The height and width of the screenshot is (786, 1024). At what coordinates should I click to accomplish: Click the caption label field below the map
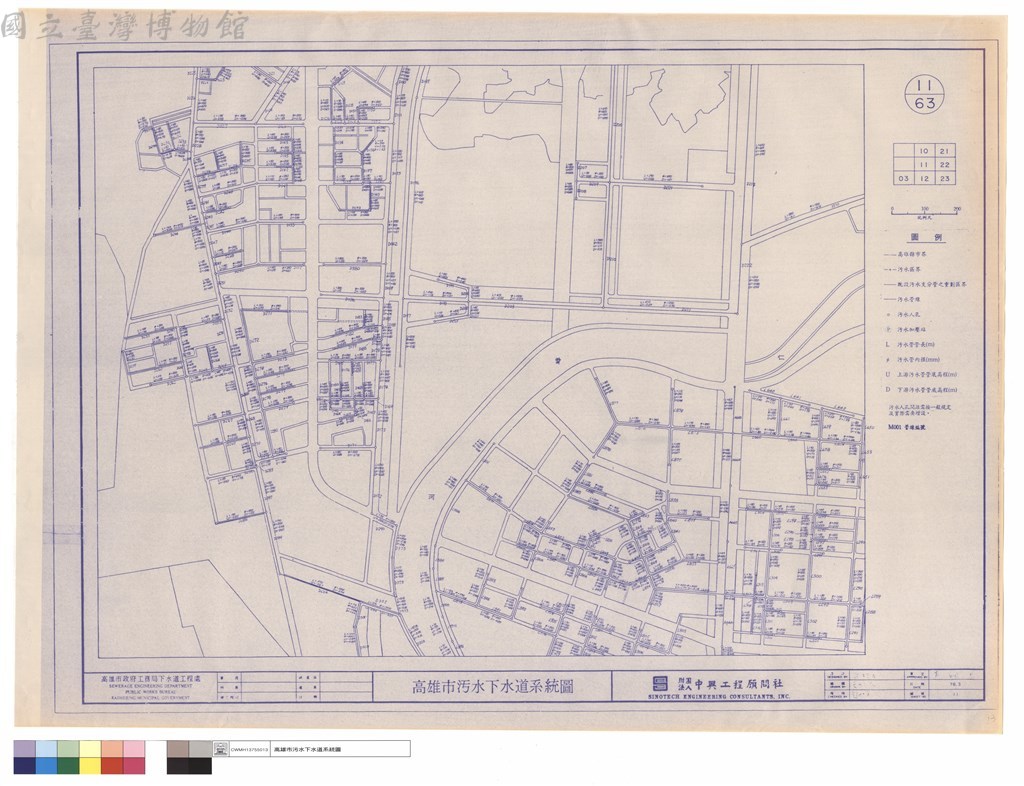click(340, 749)
